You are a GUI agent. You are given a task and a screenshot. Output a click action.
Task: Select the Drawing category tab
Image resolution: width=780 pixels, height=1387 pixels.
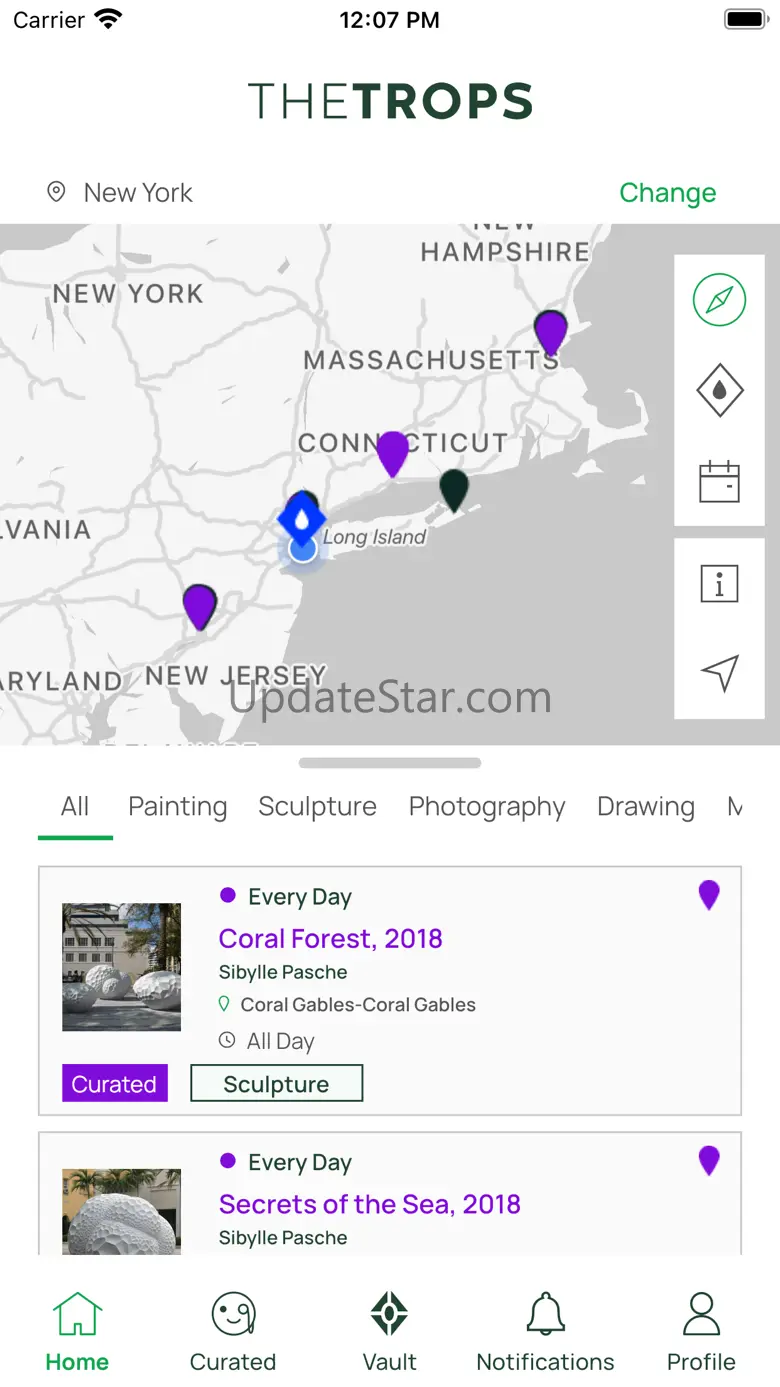click(646, 806)
